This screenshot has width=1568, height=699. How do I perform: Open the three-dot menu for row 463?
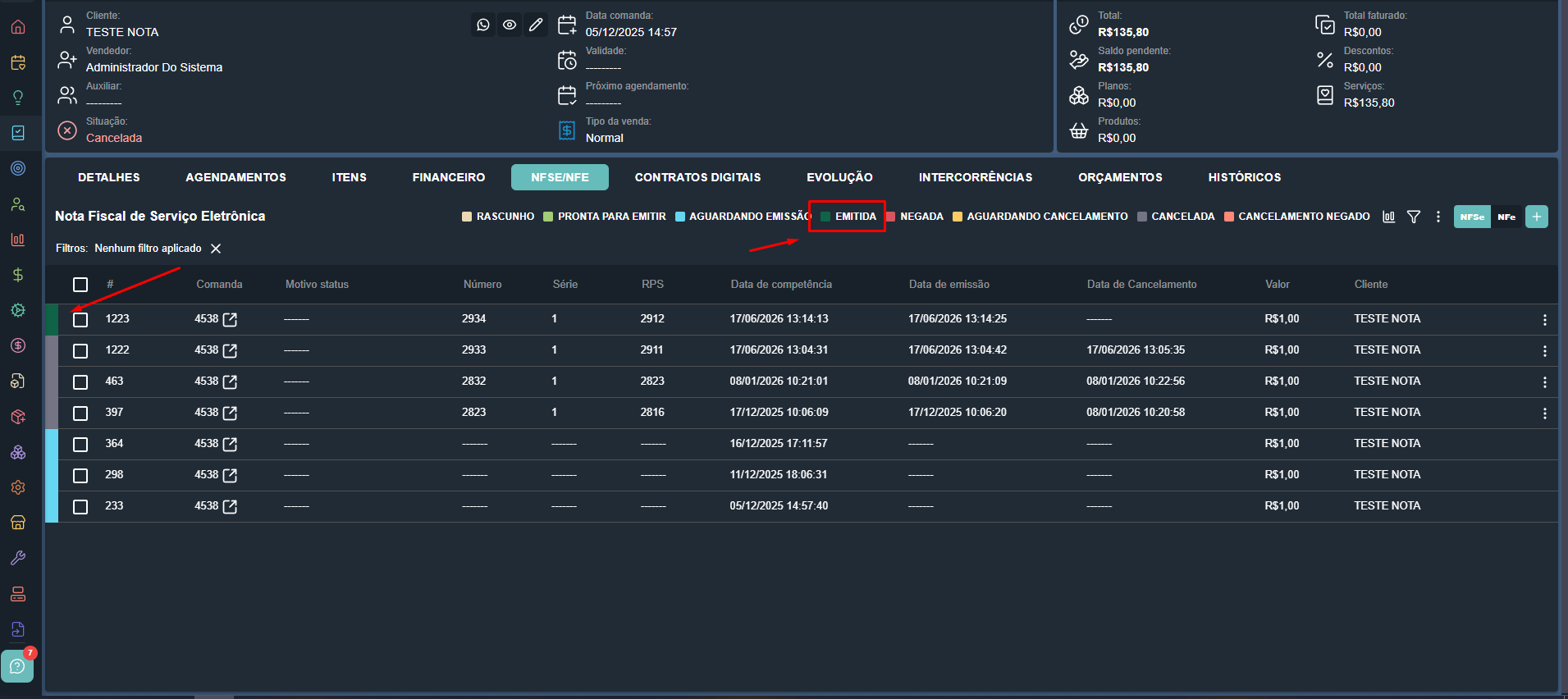(1544, 381)
